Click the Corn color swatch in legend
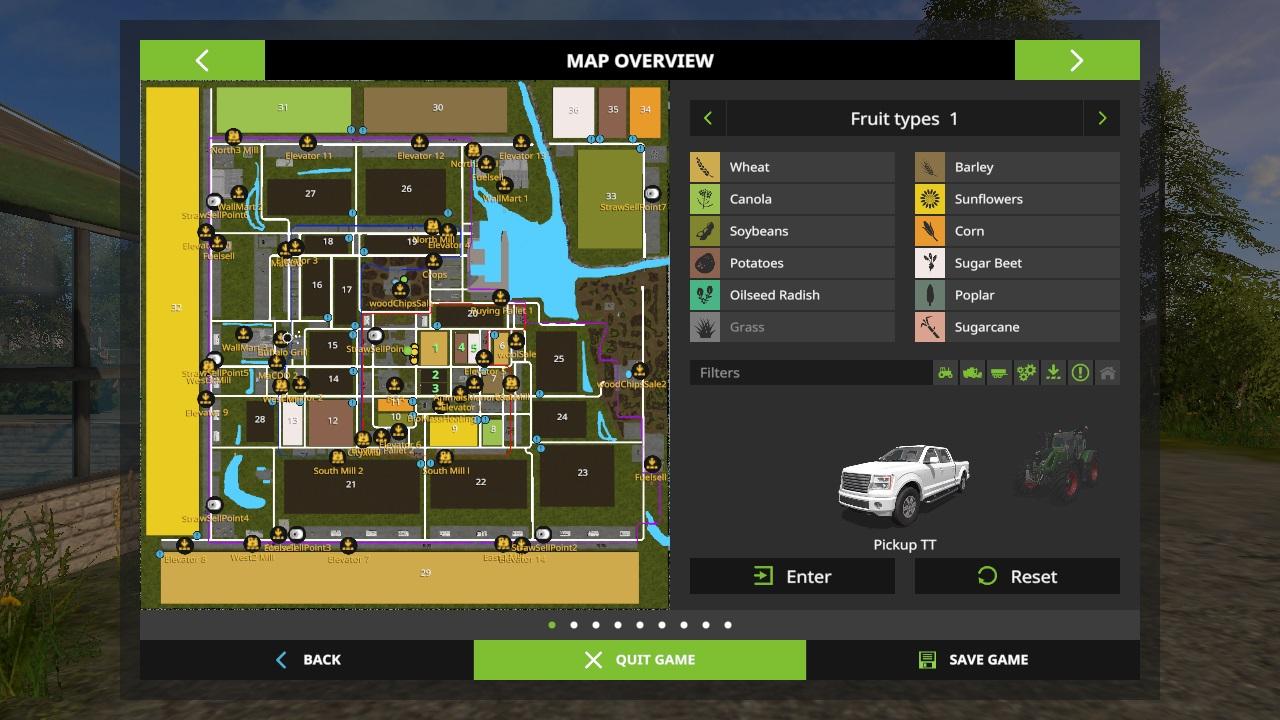Screen dimensions: 1280x720 (930, 231)
